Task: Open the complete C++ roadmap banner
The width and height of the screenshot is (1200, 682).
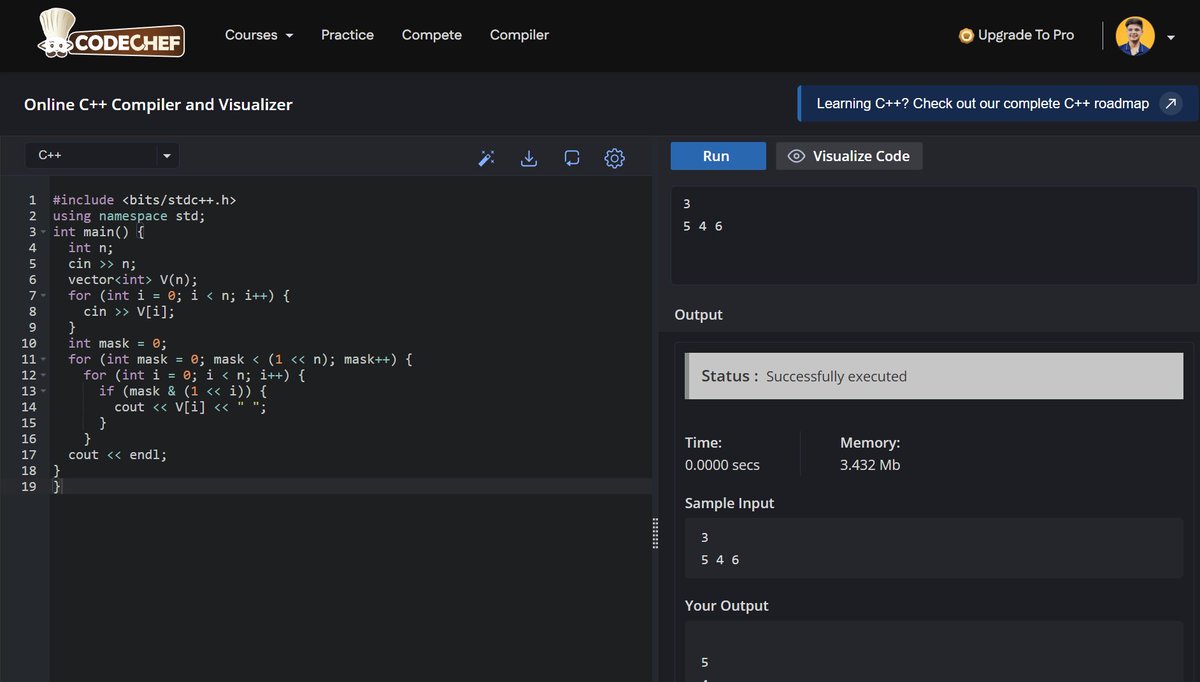Action: pos(998,103)
